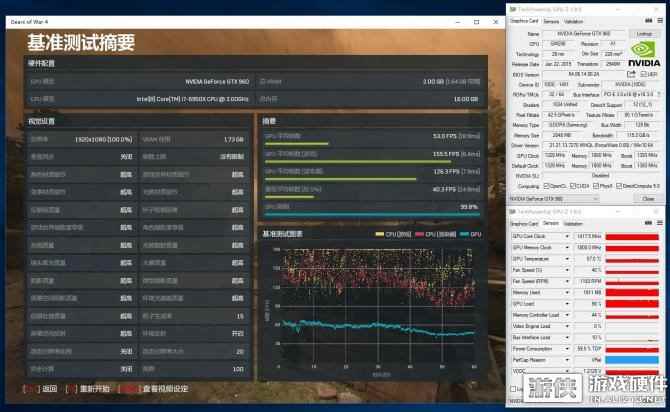Click the GPU-Z app icon in top title bar
Image resolution: width=670 pixels, height=412 pixels.
pos(513,9)
